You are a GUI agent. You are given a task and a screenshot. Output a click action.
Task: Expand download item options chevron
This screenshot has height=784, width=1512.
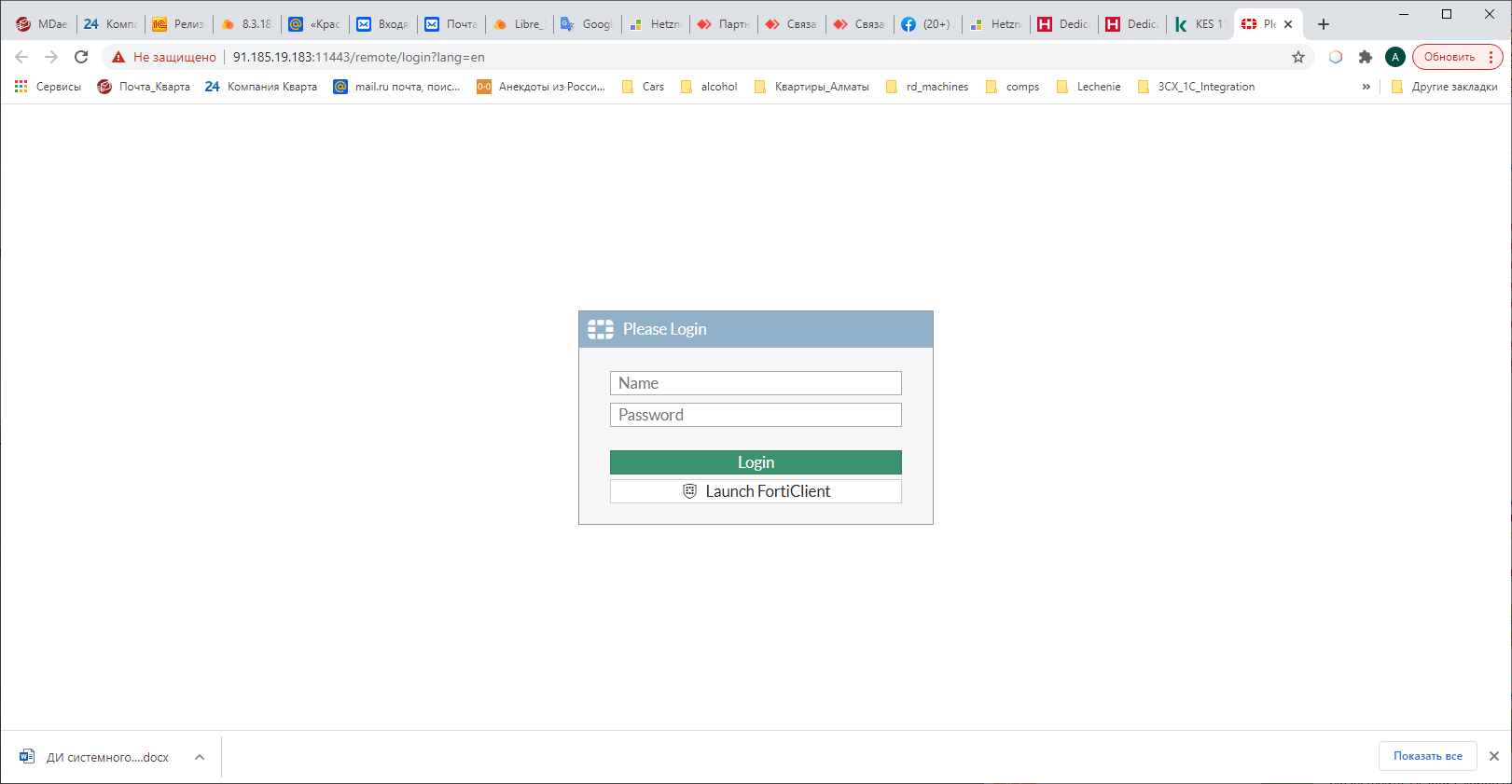click(200, 757)
